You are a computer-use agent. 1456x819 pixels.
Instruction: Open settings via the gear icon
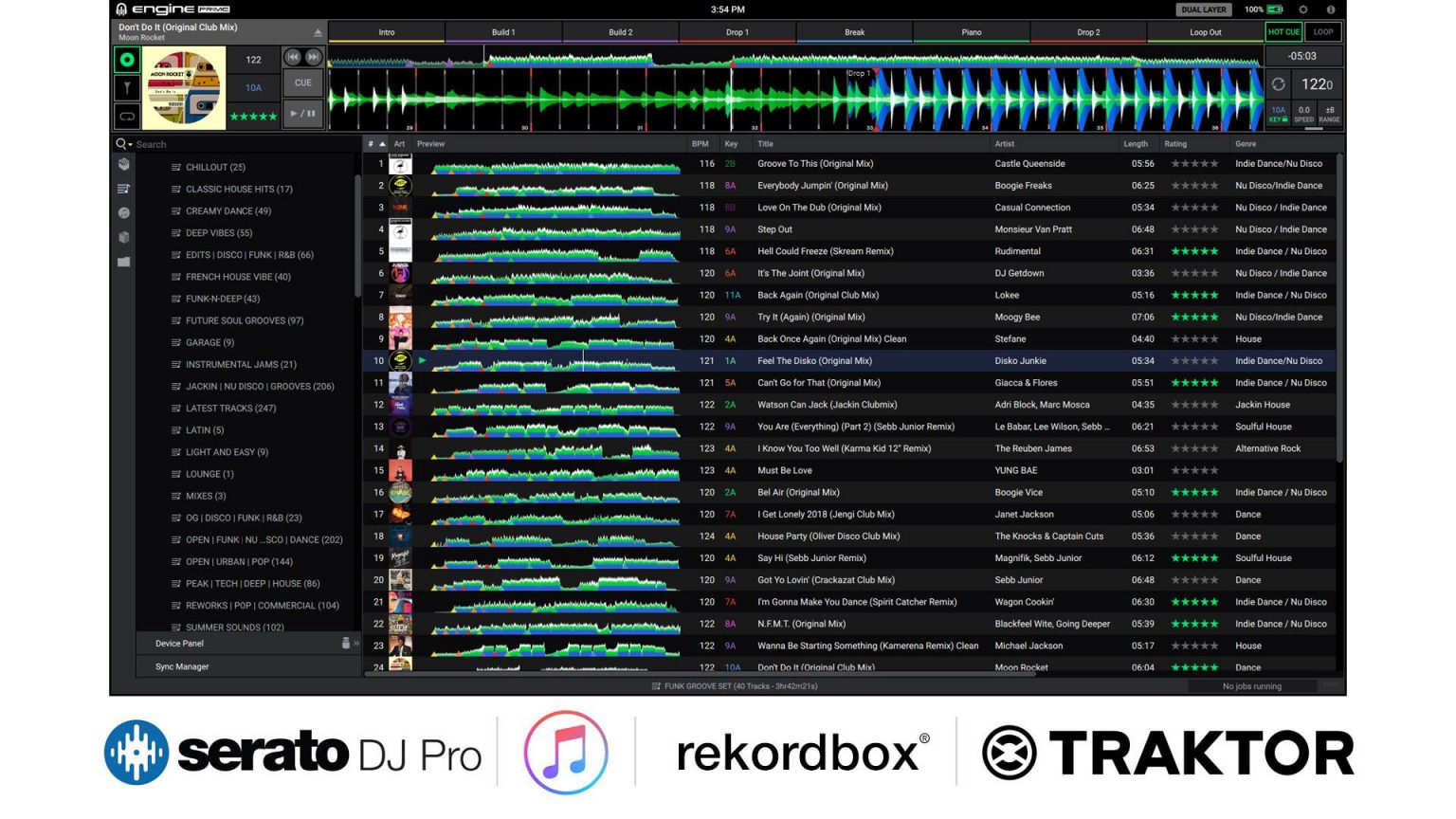coord(1303,9)
